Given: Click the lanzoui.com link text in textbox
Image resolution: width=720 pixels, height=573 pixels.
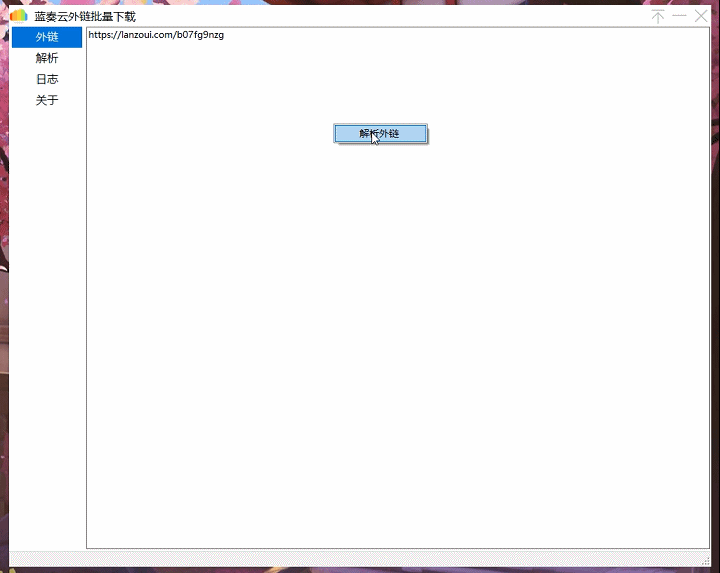Looking at the screenshot, I should pyautogui.click(x=156, y=35).
